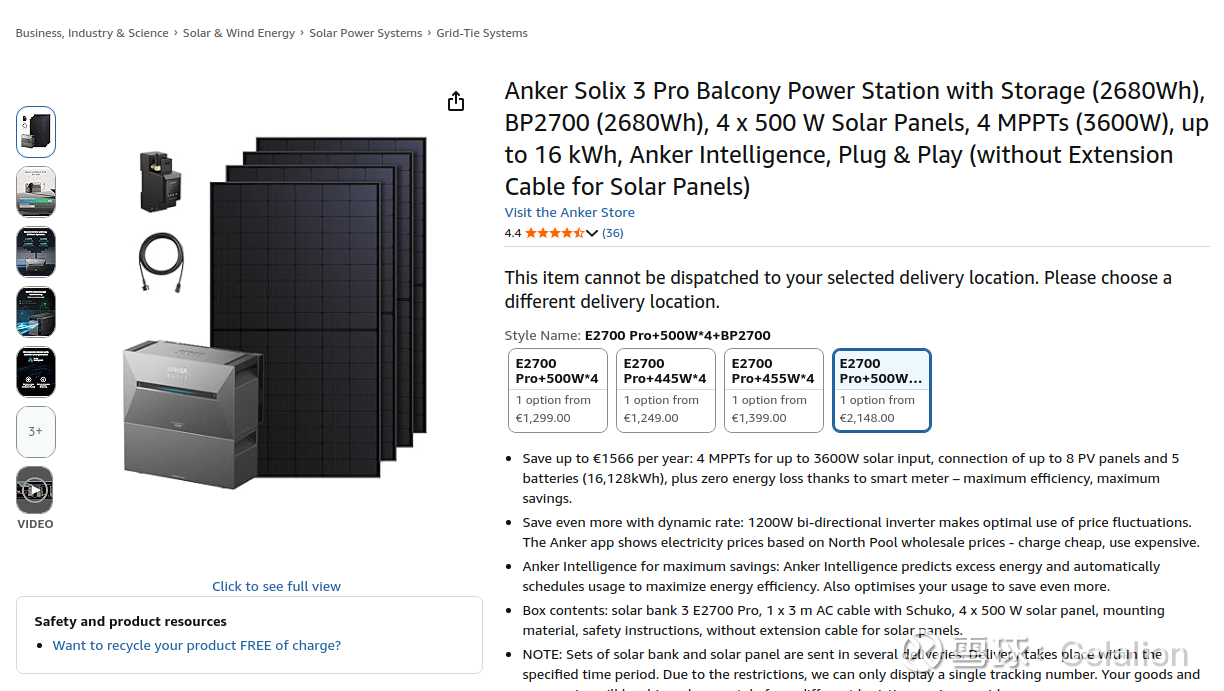Open the Business, Industry & Science breadcrumb
This screenshot has width=1224, height=691.
[92, 33]
